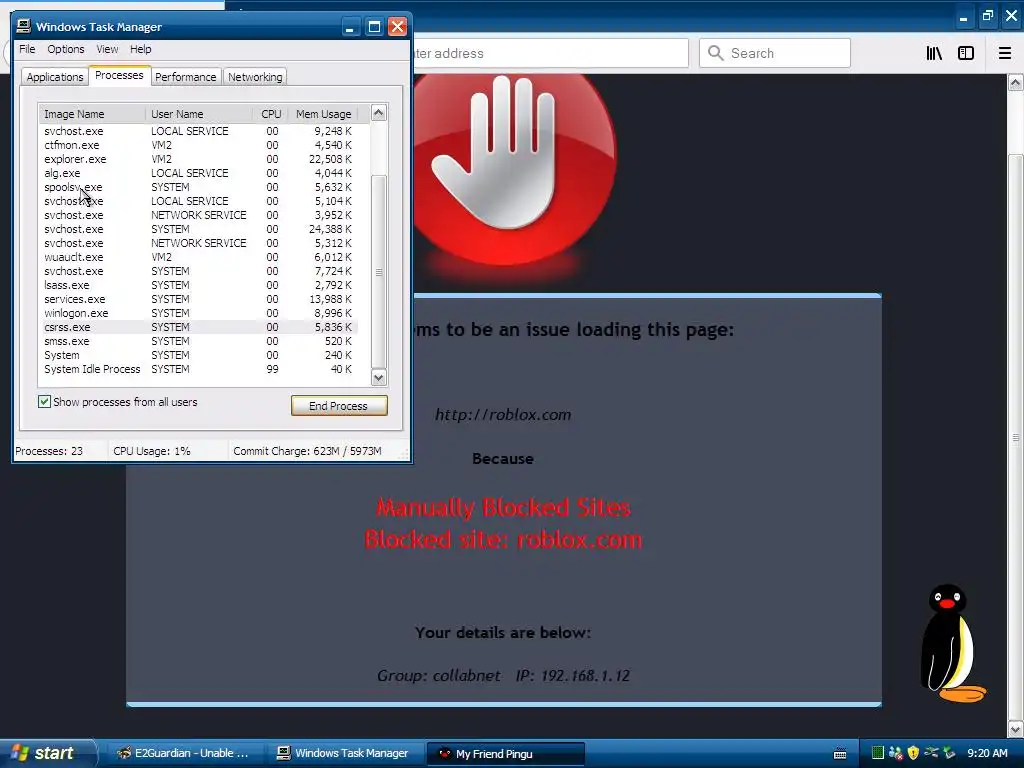
Task: Toggle Show processes from all users checkbox
Action: pos(44,402)
